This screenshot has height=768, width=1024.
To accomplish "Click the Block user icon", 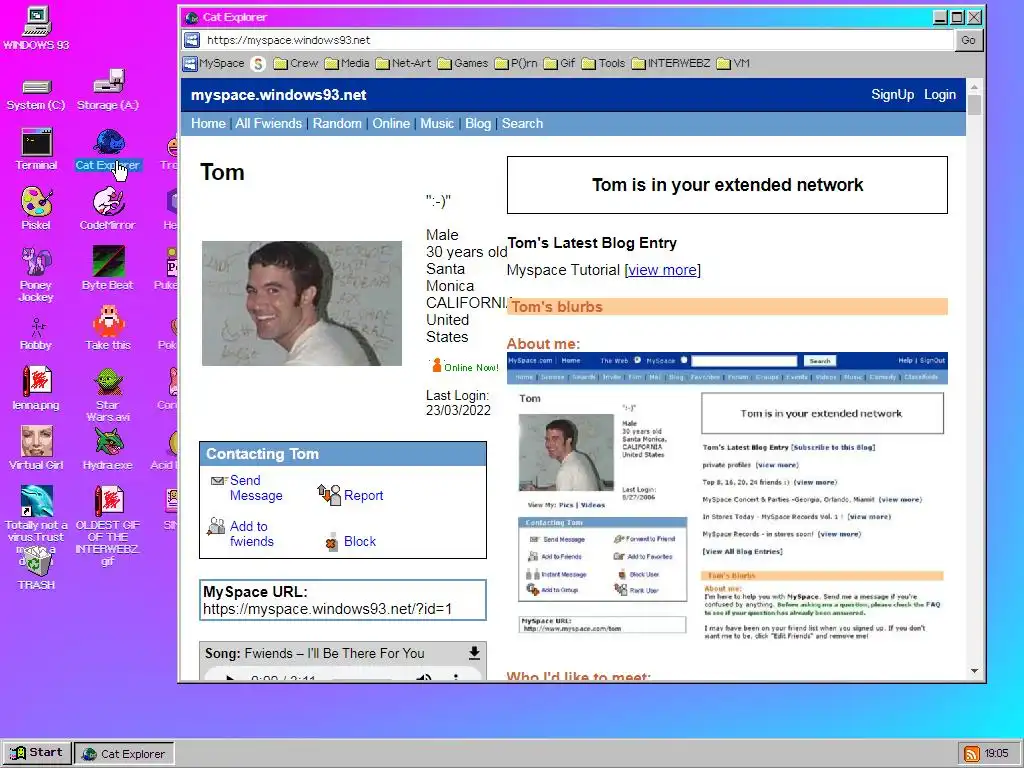I will [332, 541].
